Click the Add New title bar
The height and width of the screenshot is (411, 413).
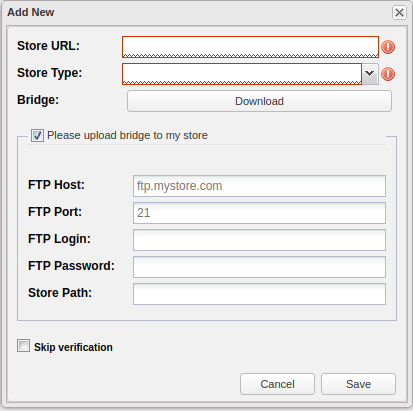(x=198, y=13)
